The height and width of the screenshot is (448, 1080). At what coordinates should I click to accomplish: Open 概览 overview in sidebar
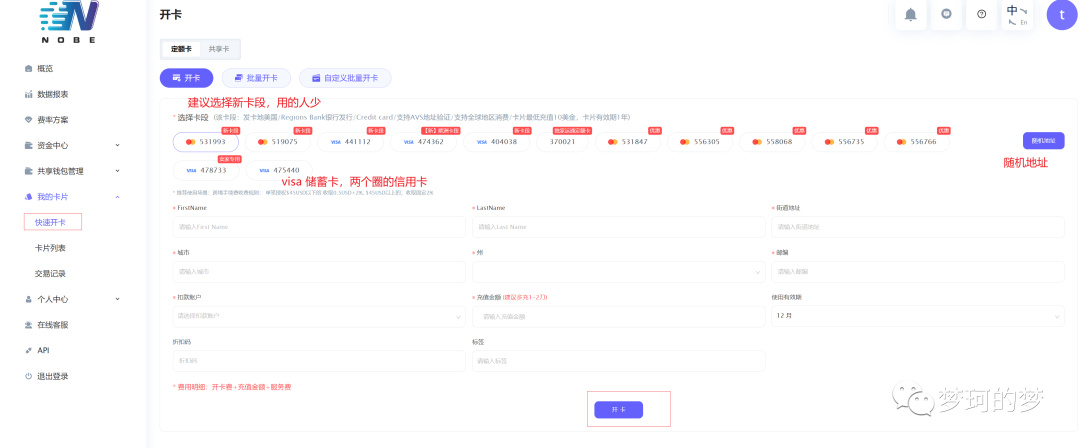pos(45,68)
